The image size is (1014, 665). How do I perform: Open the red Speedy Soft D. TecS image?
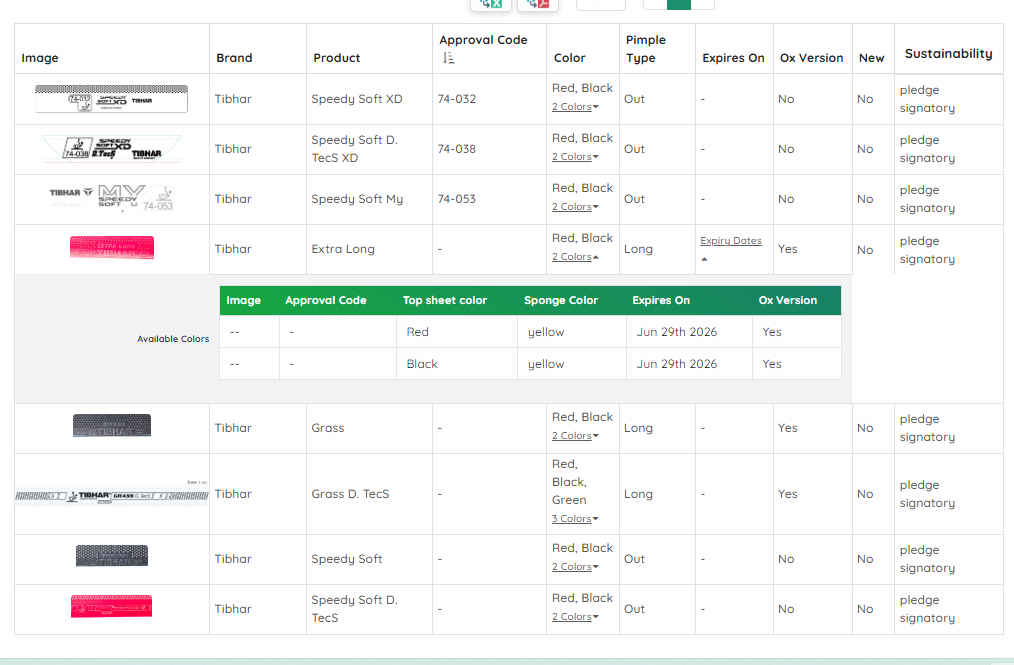click(x=111, y=606)
